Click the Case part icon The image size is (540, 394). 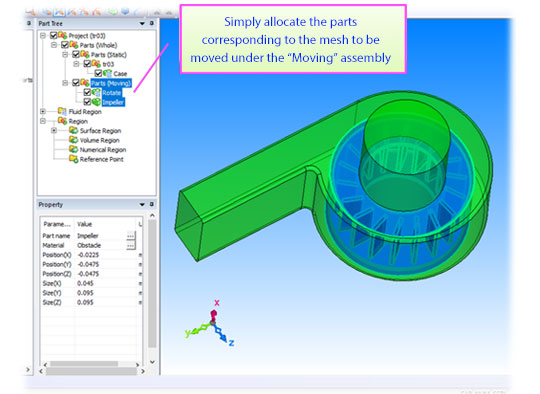107,73
